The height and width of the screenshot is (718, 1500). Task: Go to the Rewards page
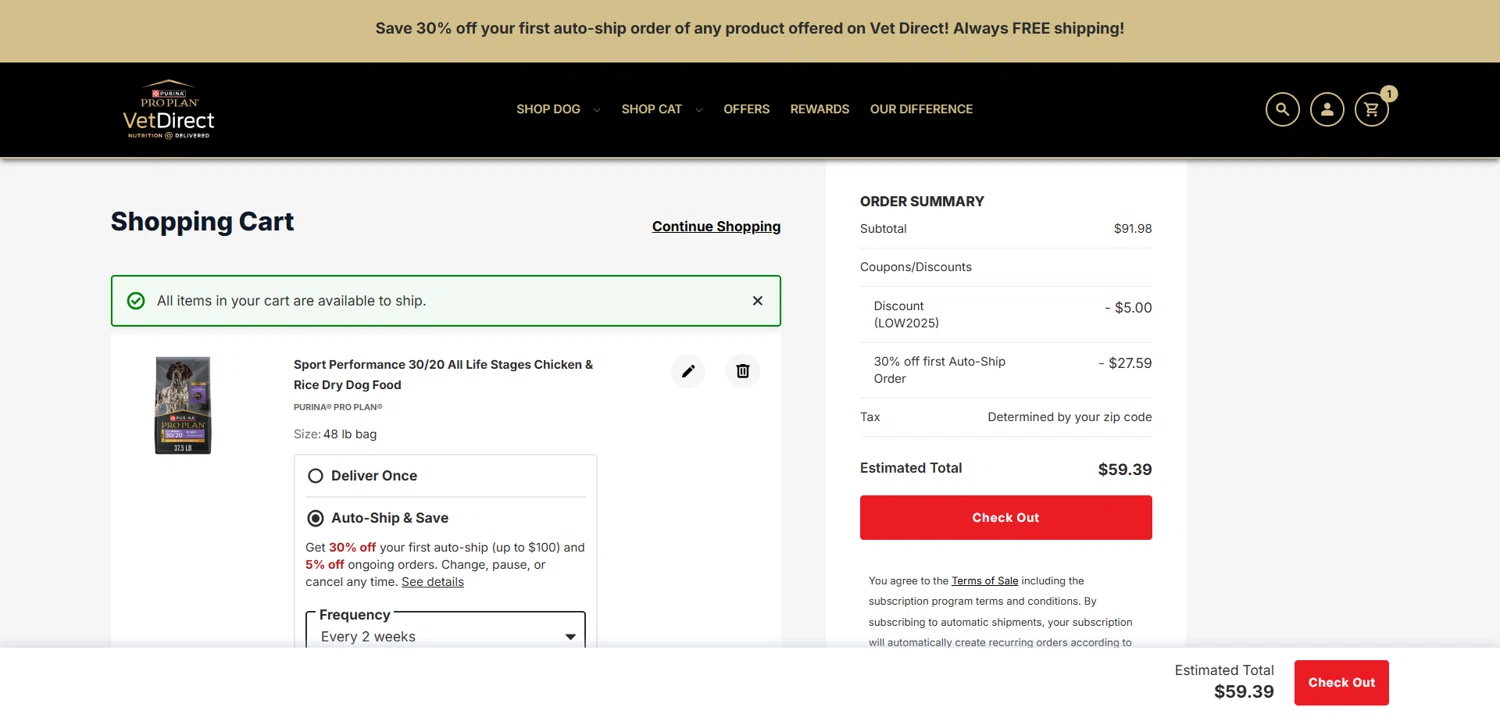(820, 109)
